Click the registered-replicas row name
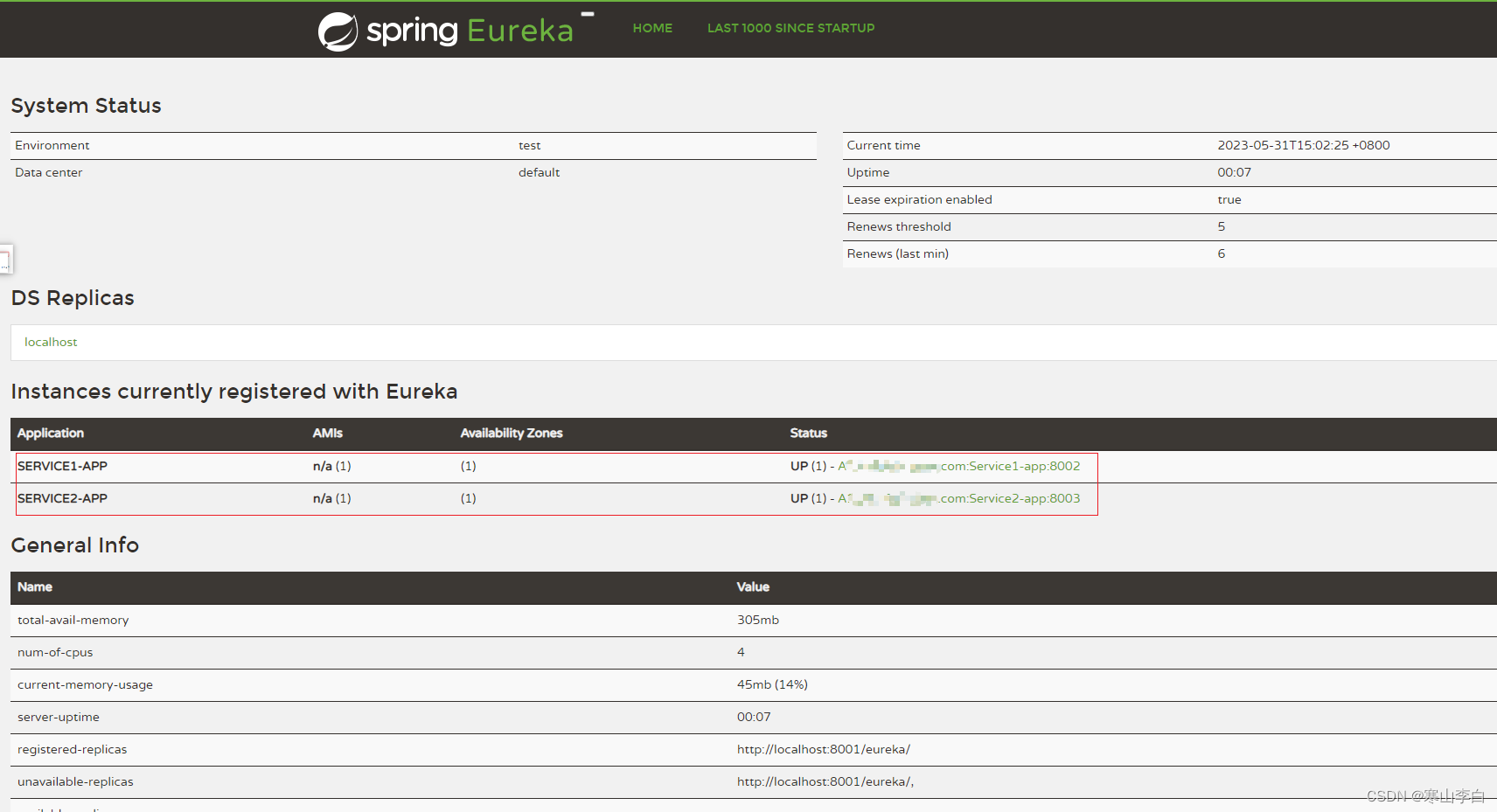This screenshot has height=812, width=1497. pos(73,749)
